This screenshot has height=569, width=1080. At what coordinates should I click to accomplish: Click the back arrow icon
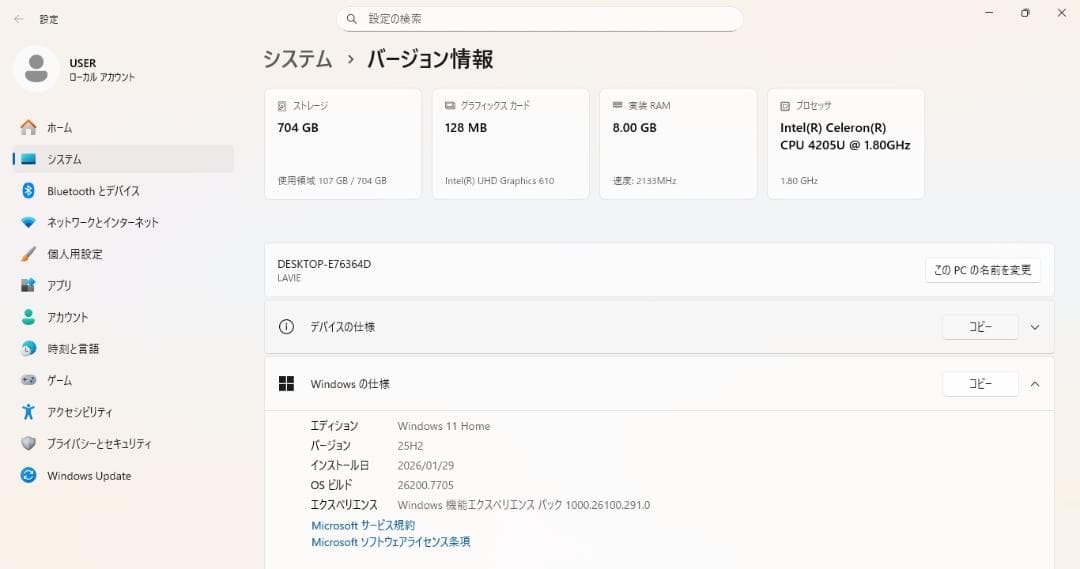pos(19,19)
